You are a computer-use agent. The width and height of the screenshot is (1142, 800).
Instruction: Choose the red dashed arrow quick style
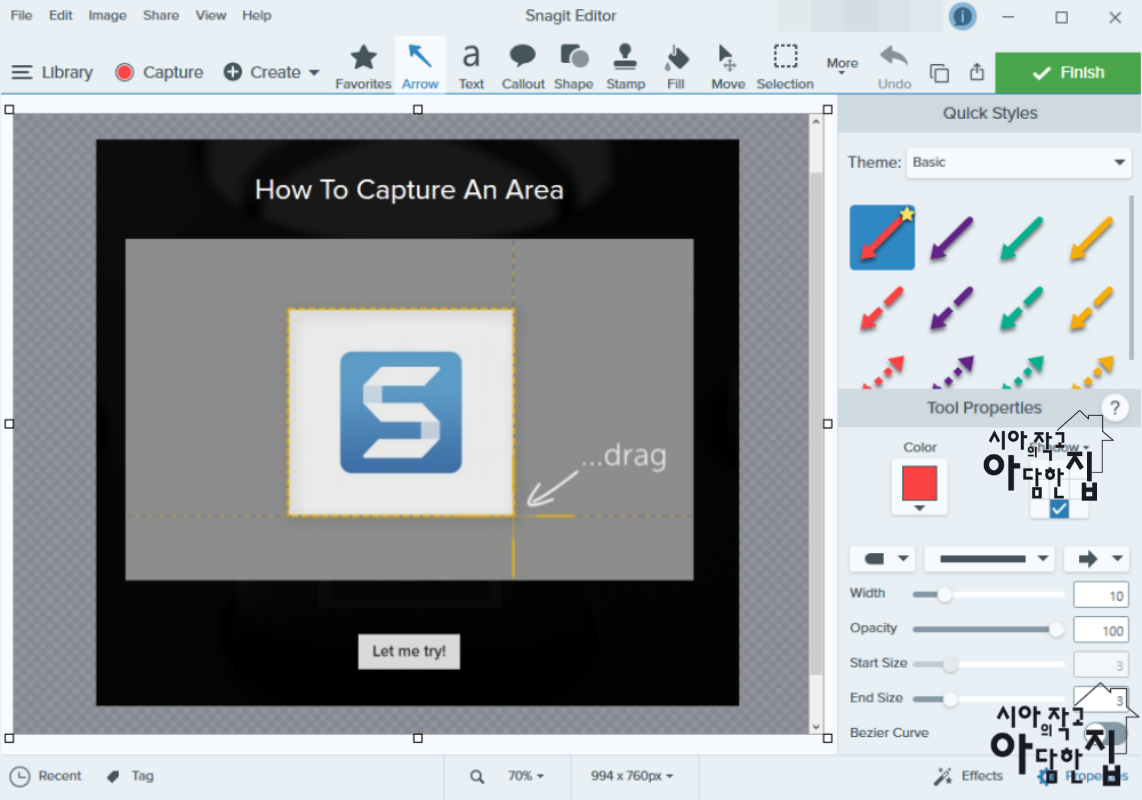click(x=882, y=308)
